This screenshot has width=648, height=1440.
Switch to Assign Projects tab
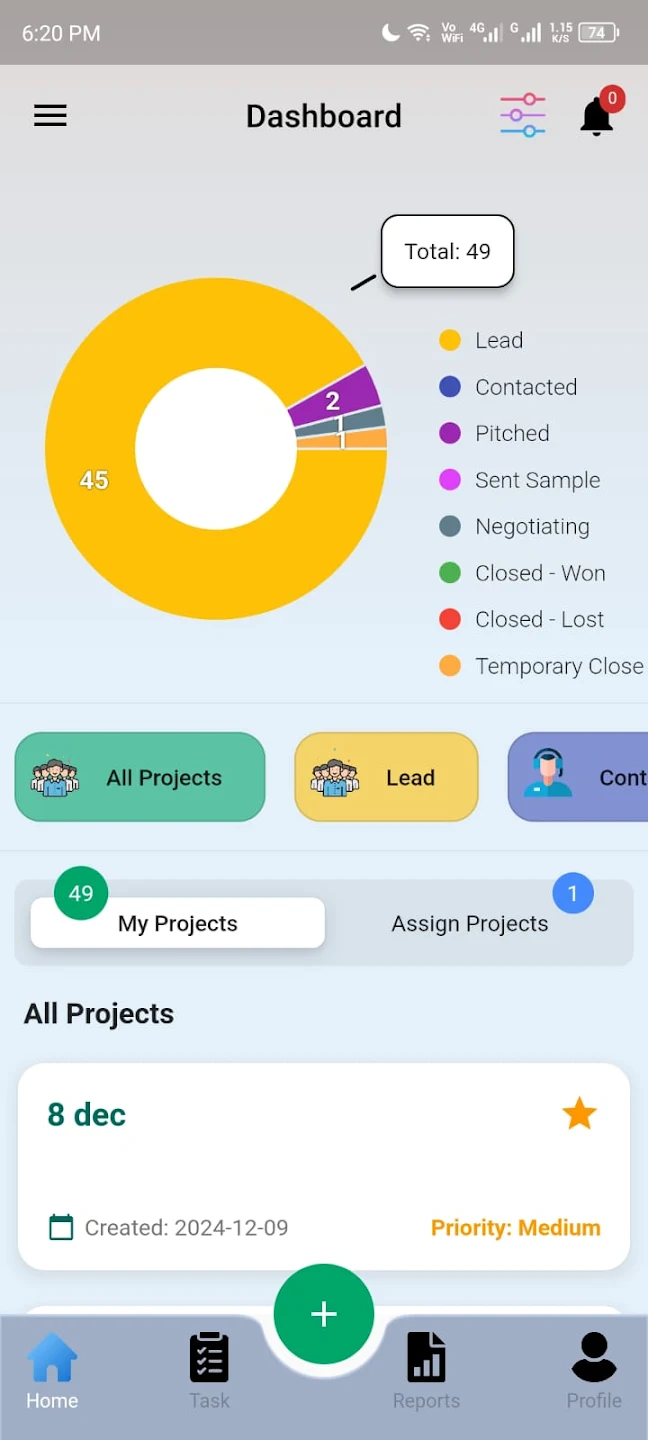[469, 924]
